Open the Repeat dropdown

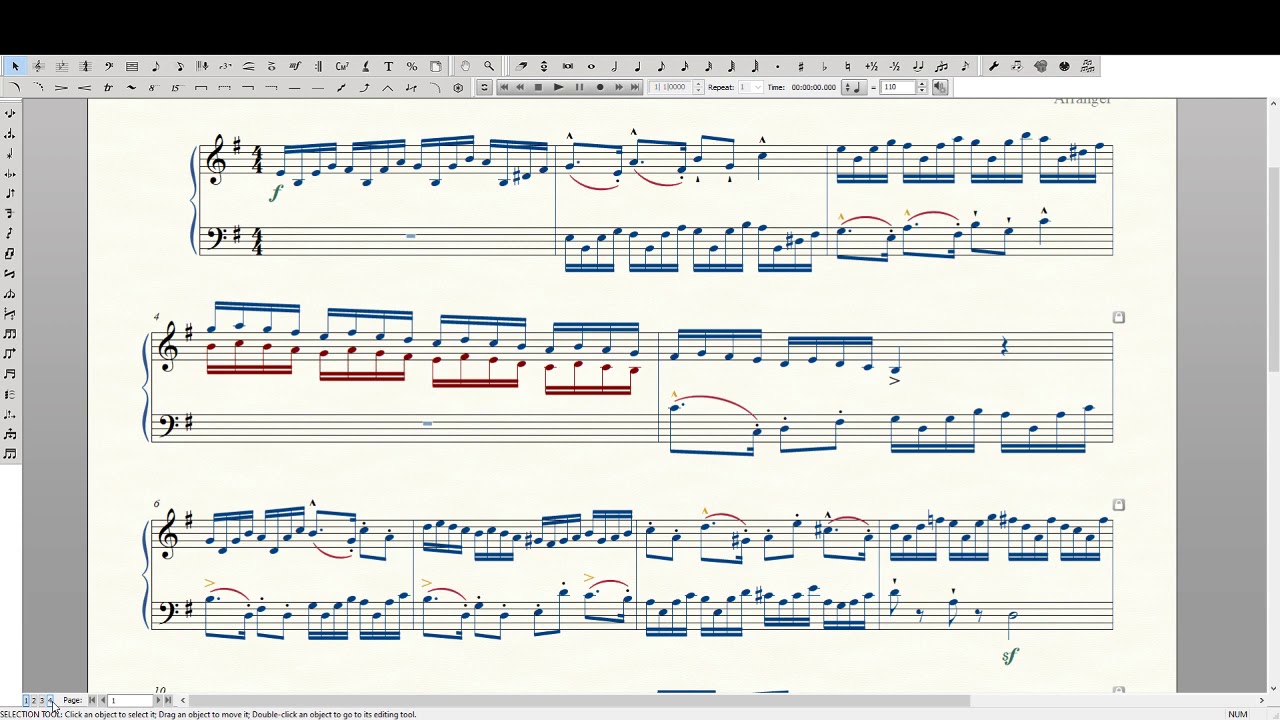tap(750, 87)
